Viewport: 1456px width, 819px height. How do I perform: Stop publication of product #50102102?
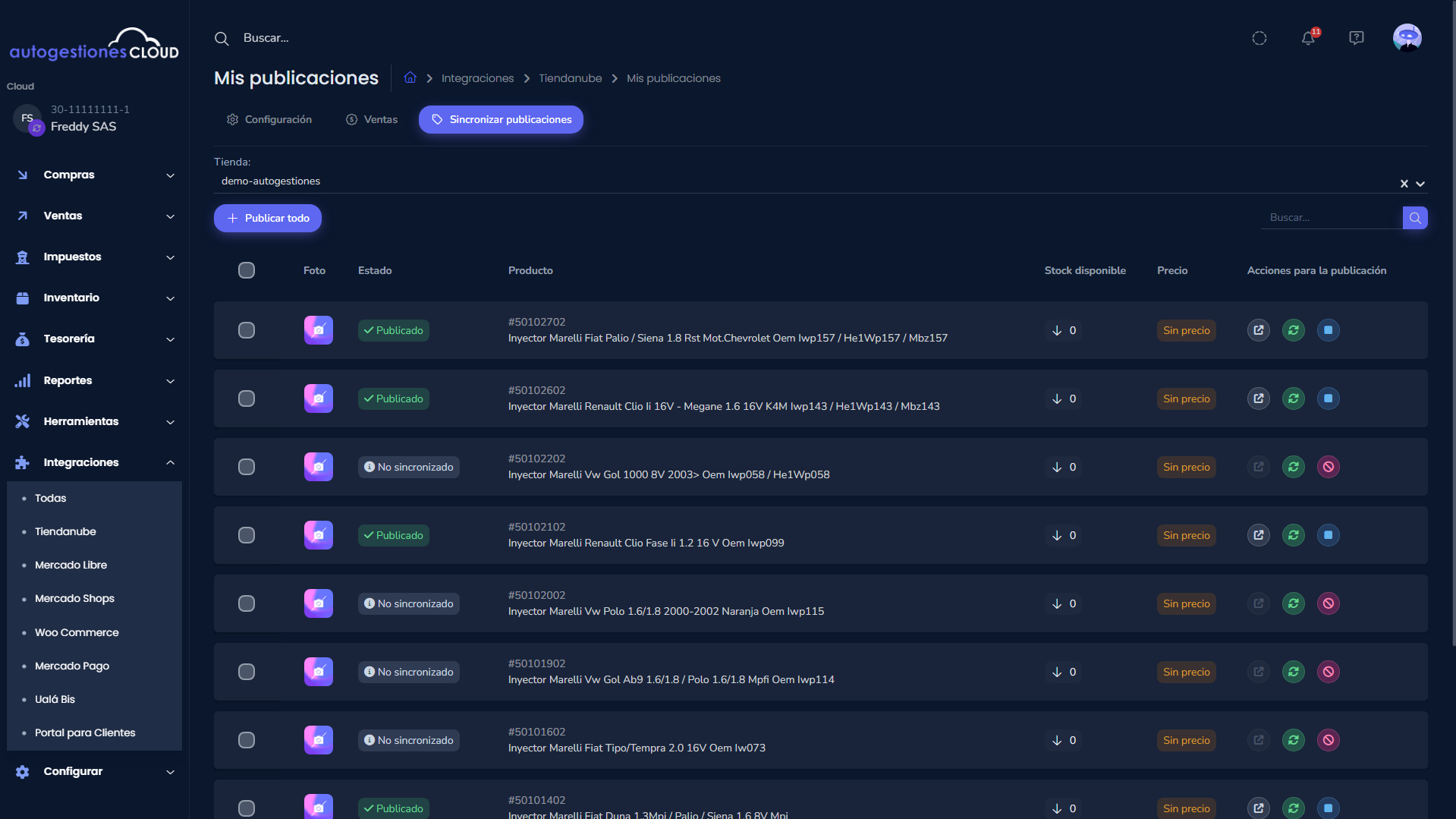[1329, 535]
